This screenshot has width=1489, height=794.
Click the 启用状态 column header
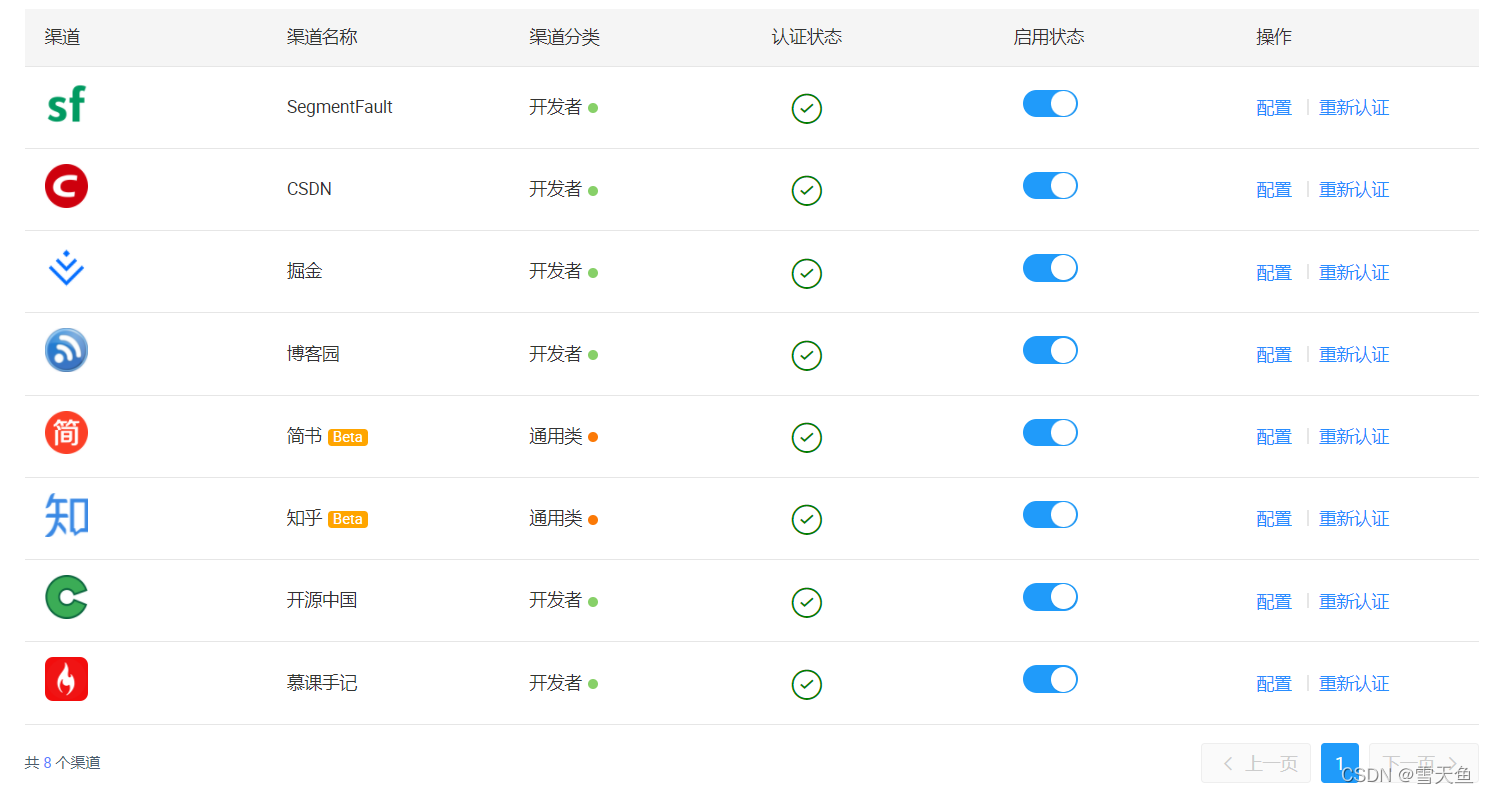1049,37
